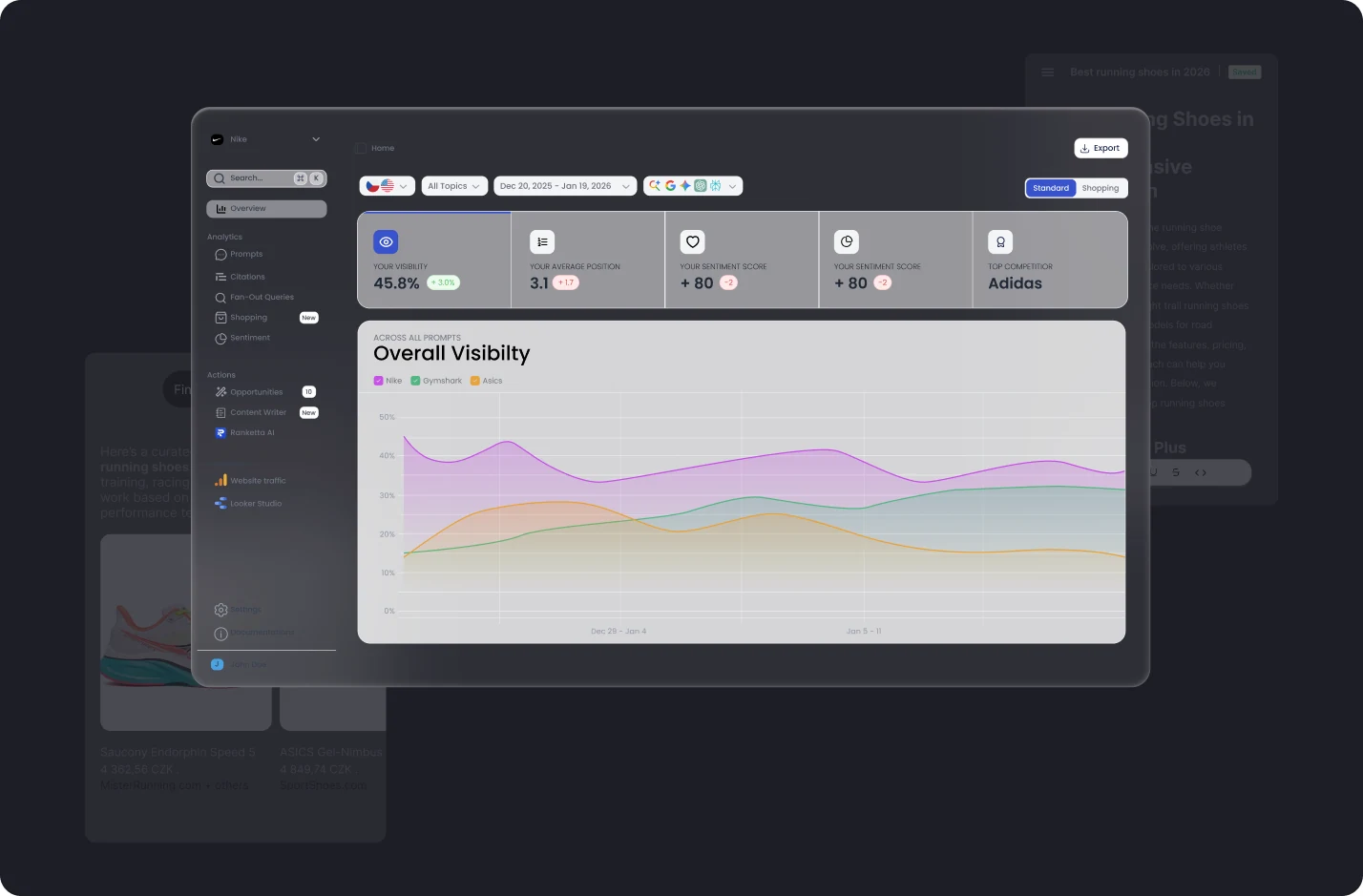This screenshot has height=896, width=1363.
Task: Click the Adidas top competitor name
Action: (1015, 283)
